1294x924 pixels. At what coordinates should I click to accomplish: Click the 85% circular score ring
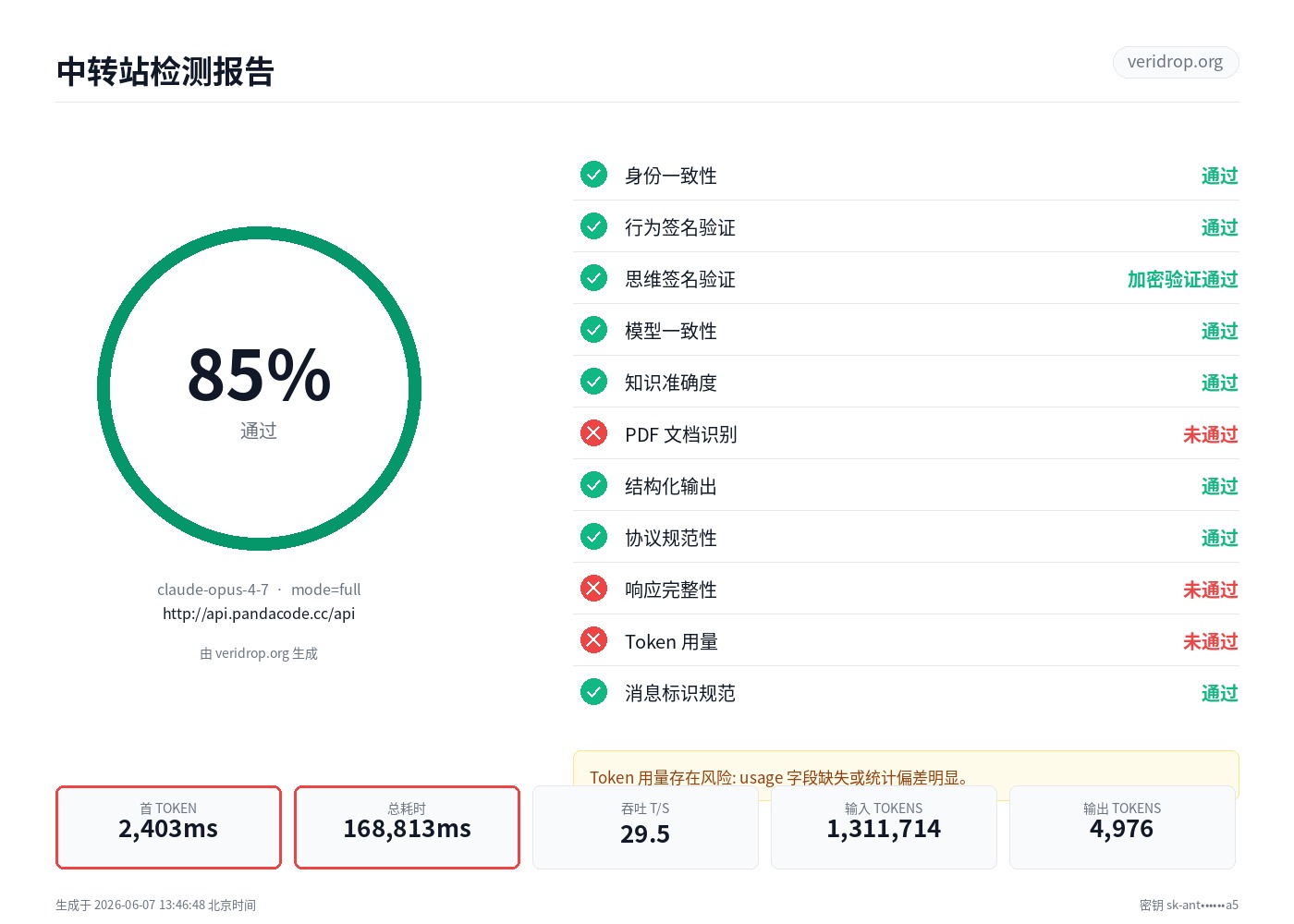[259, 389]
